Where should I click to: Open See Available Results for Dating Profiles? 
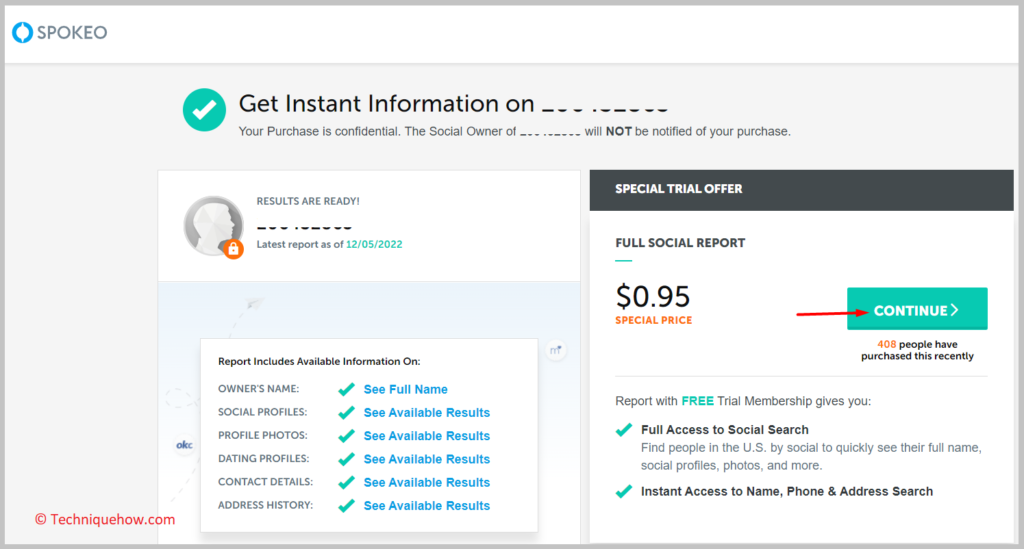[x=426, y=460]
